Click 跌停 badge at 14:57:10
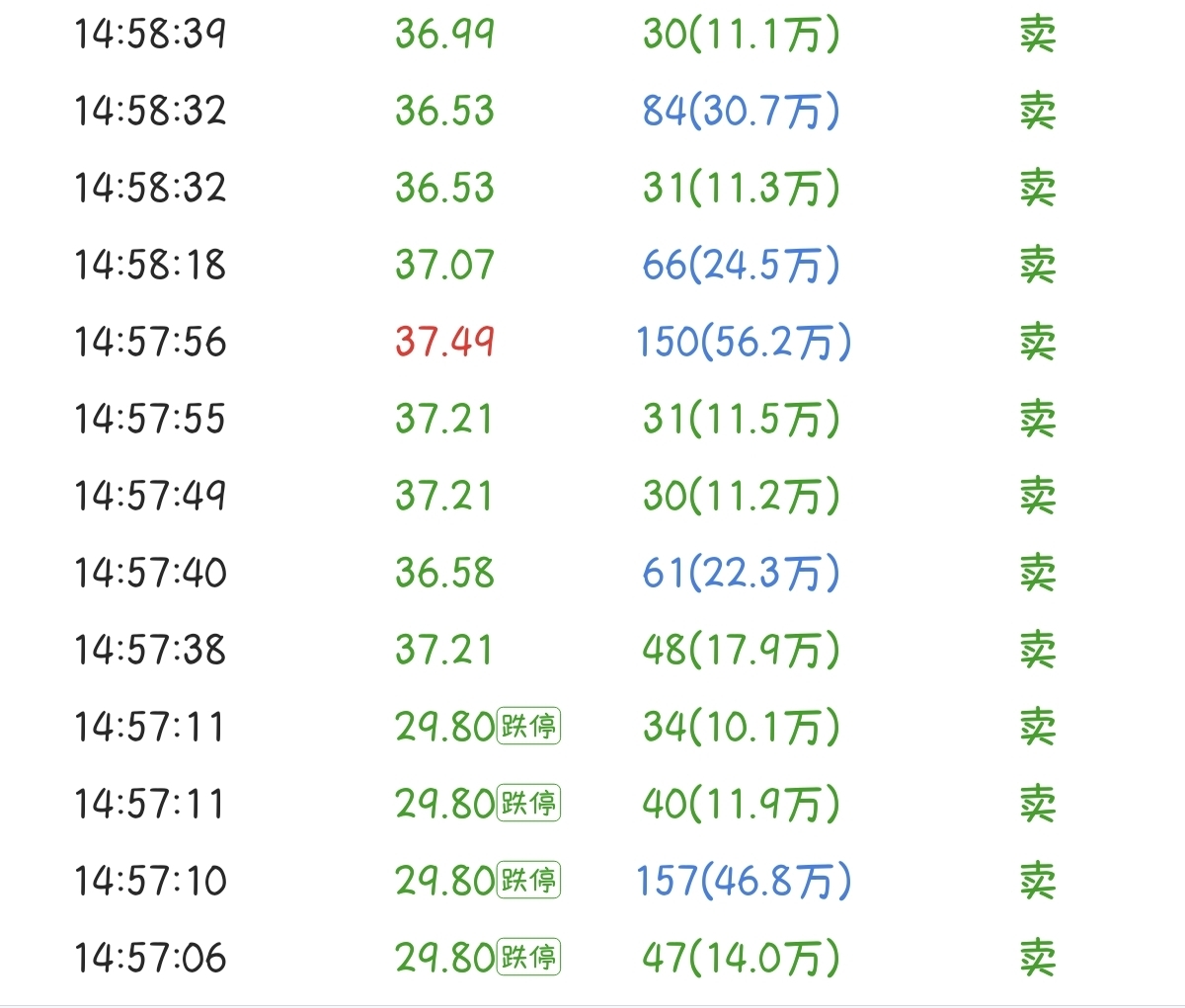 (528, 881)
